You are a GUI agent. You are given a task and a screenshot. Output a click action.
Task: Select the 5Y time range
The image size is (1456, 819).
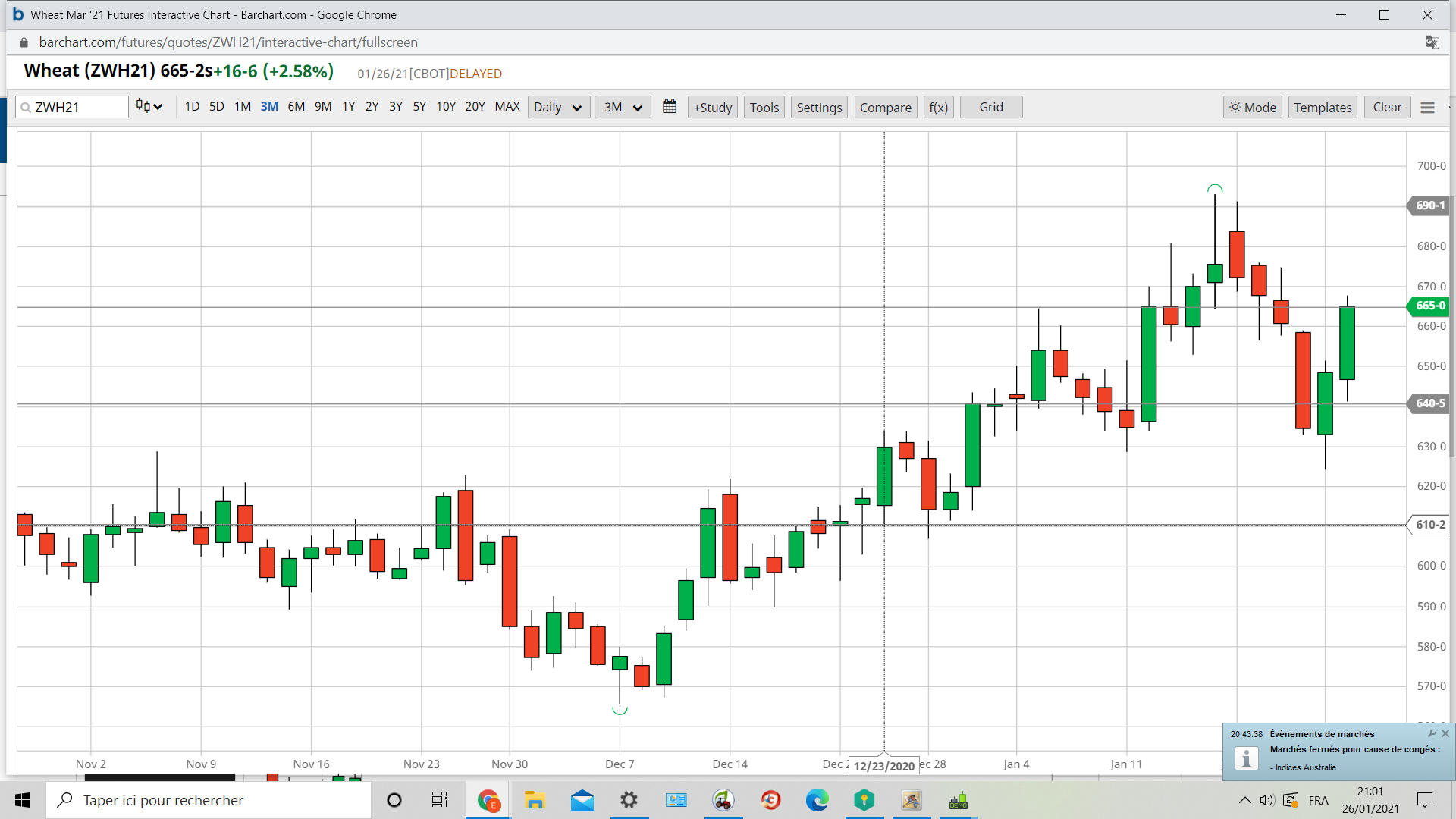point(419,107)
